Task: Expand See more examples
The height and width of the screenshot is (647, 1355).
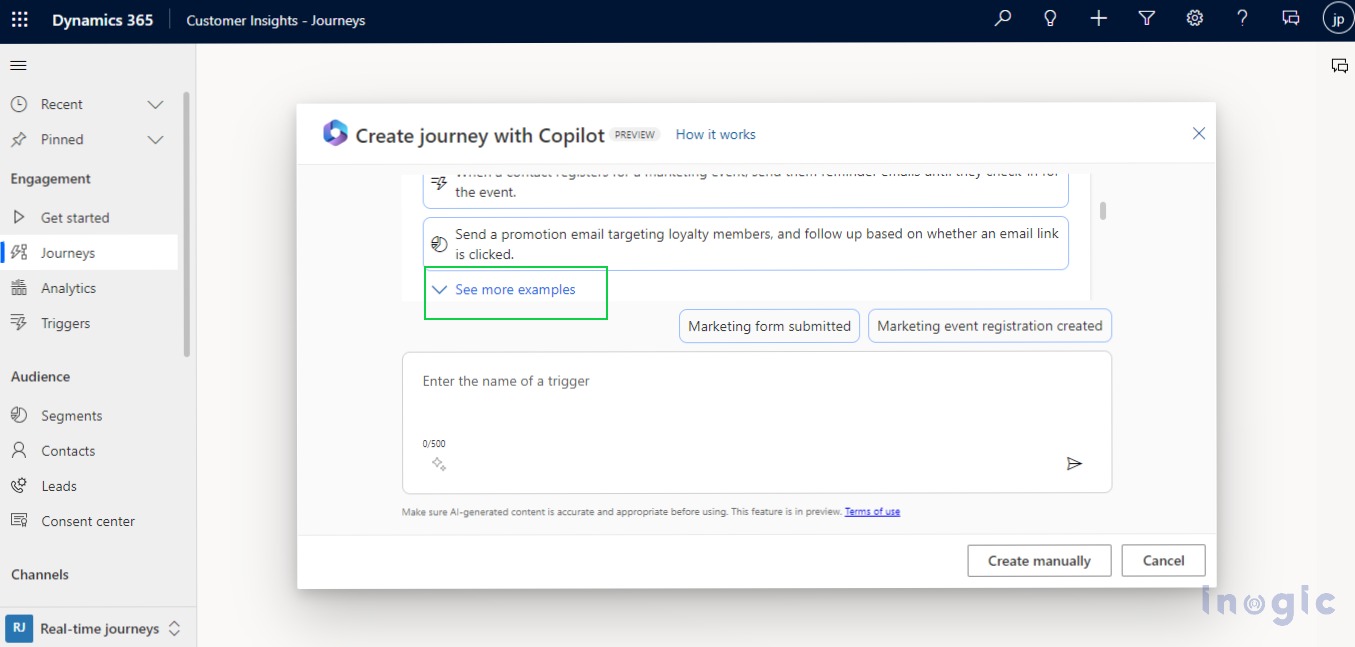Action: pos(504,290)
